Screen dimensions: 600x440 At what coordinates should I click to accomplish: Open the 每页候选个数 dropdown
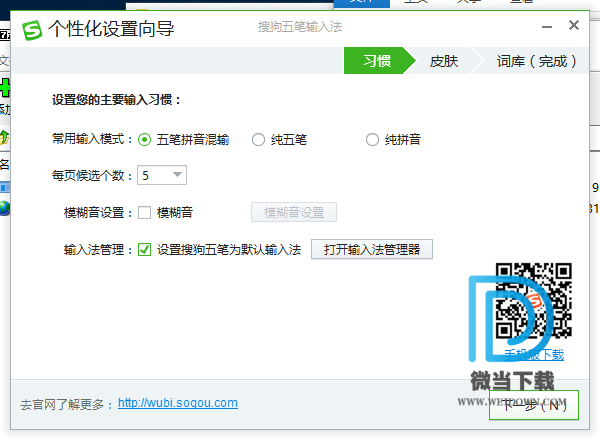162,175
